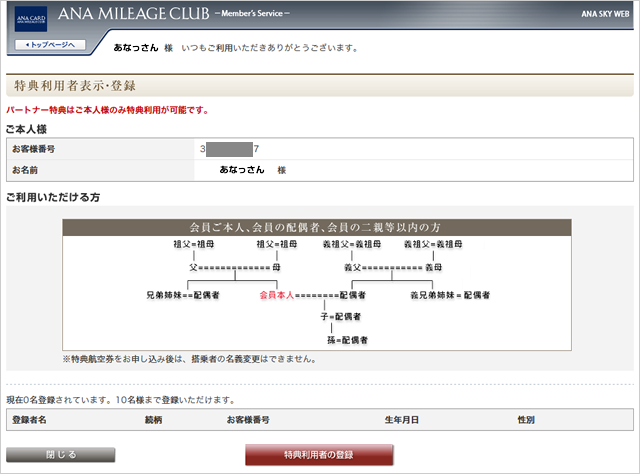Click the 閉じる button
This screenshot has height=474, width=640.
60,454
